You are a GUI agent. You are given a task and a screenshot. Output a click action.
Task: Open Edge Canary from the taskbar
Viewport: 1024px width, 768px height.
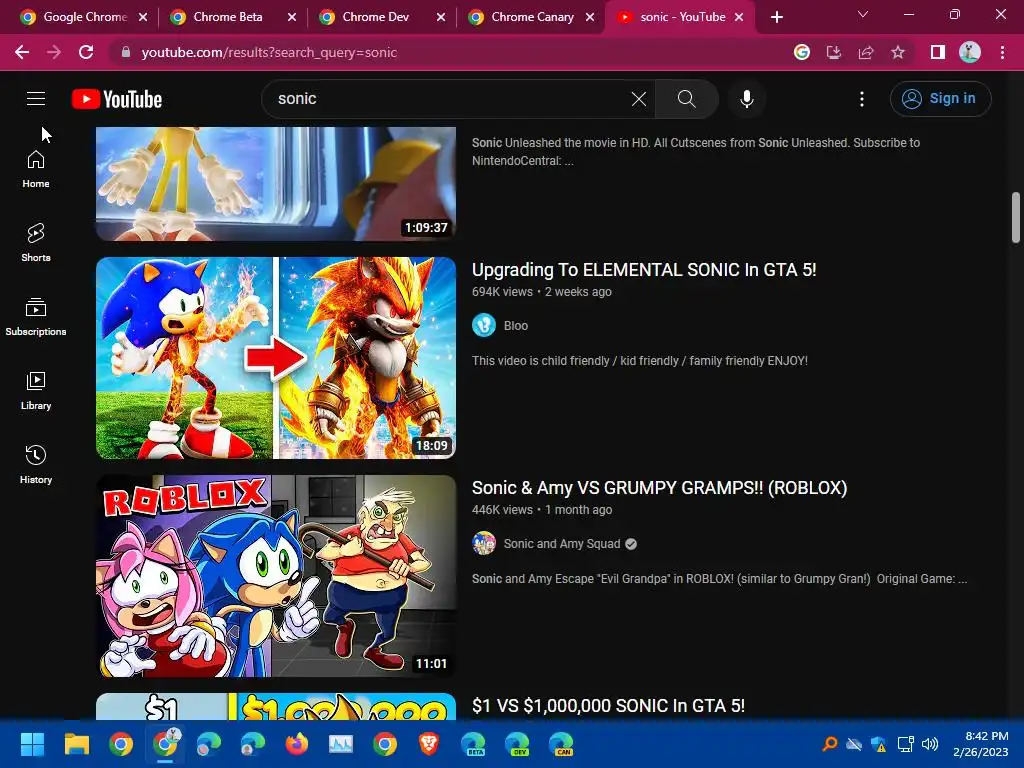tap(561, 744)
